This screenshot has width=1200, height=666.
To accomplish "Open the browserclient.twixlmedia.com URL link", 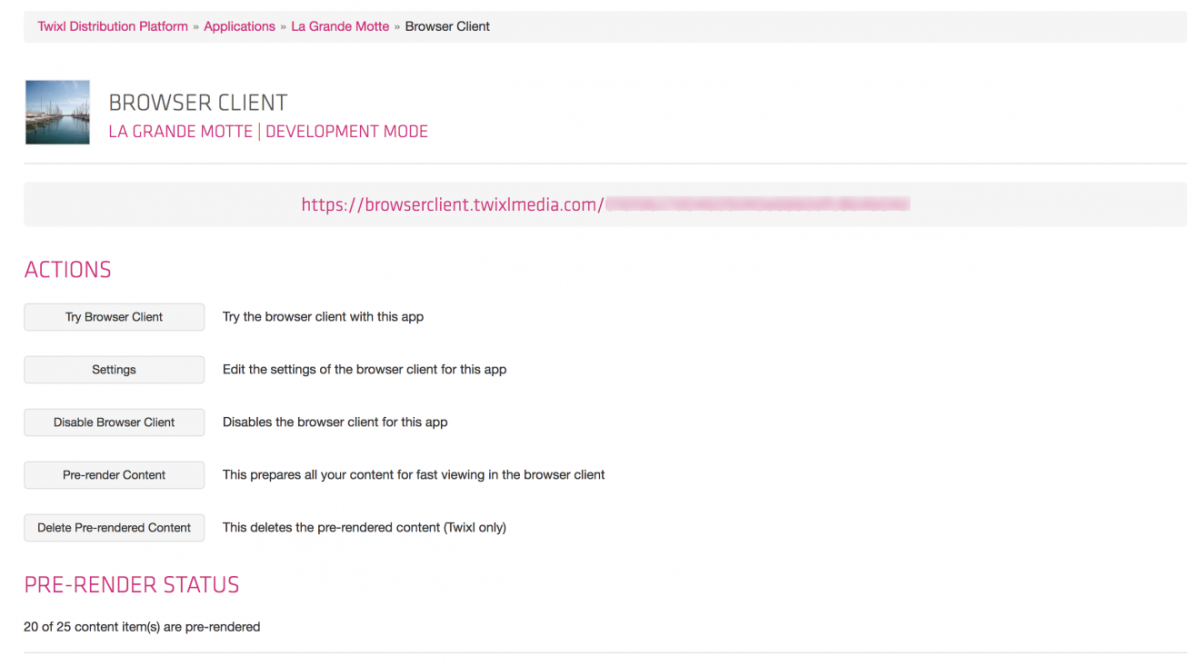I will coord(606,204).
